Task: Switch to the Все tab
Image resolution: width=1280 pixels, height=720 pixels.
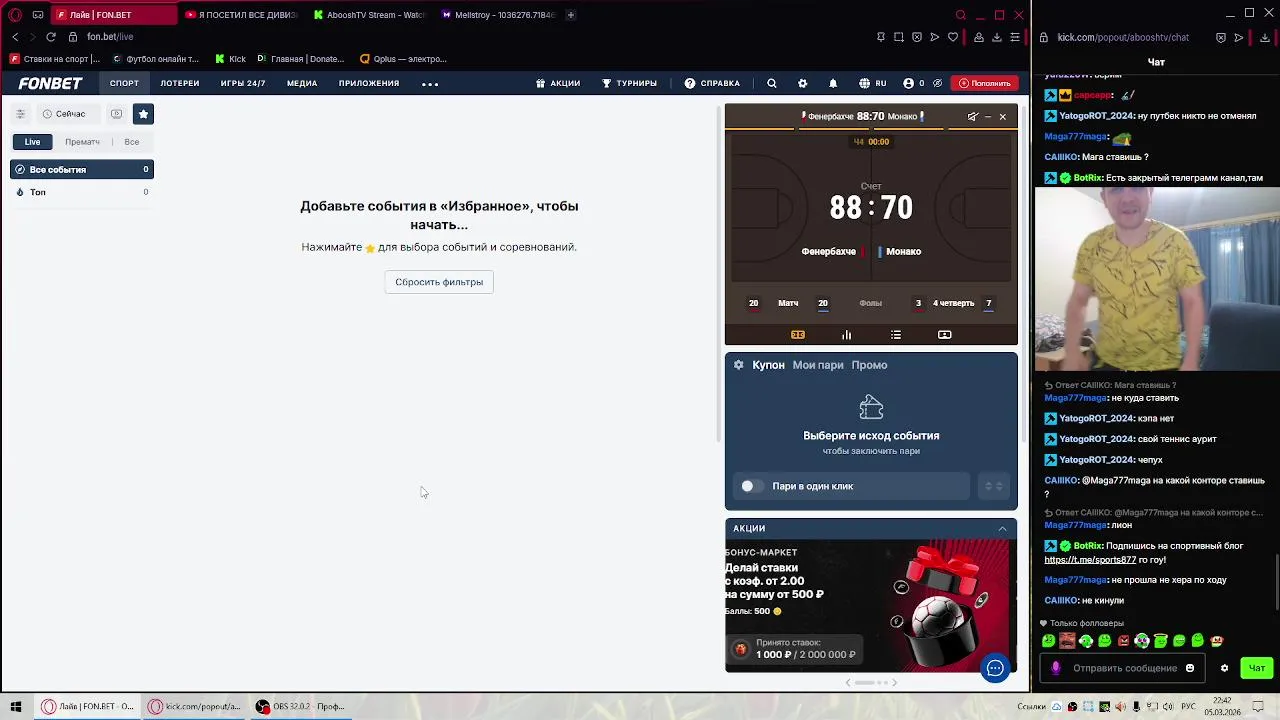Action: (132, 142)
